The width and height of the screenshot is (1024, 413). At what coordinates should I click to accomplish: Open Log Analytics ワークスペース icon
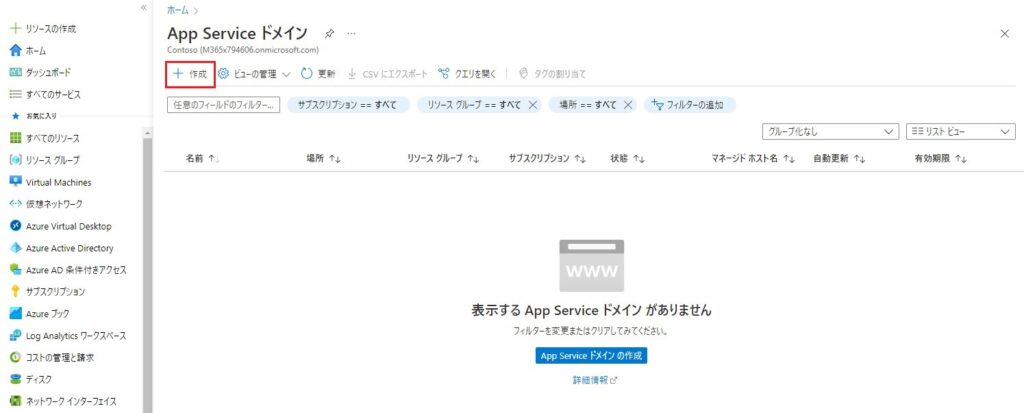pyautogui.click(x=16, y=336)
